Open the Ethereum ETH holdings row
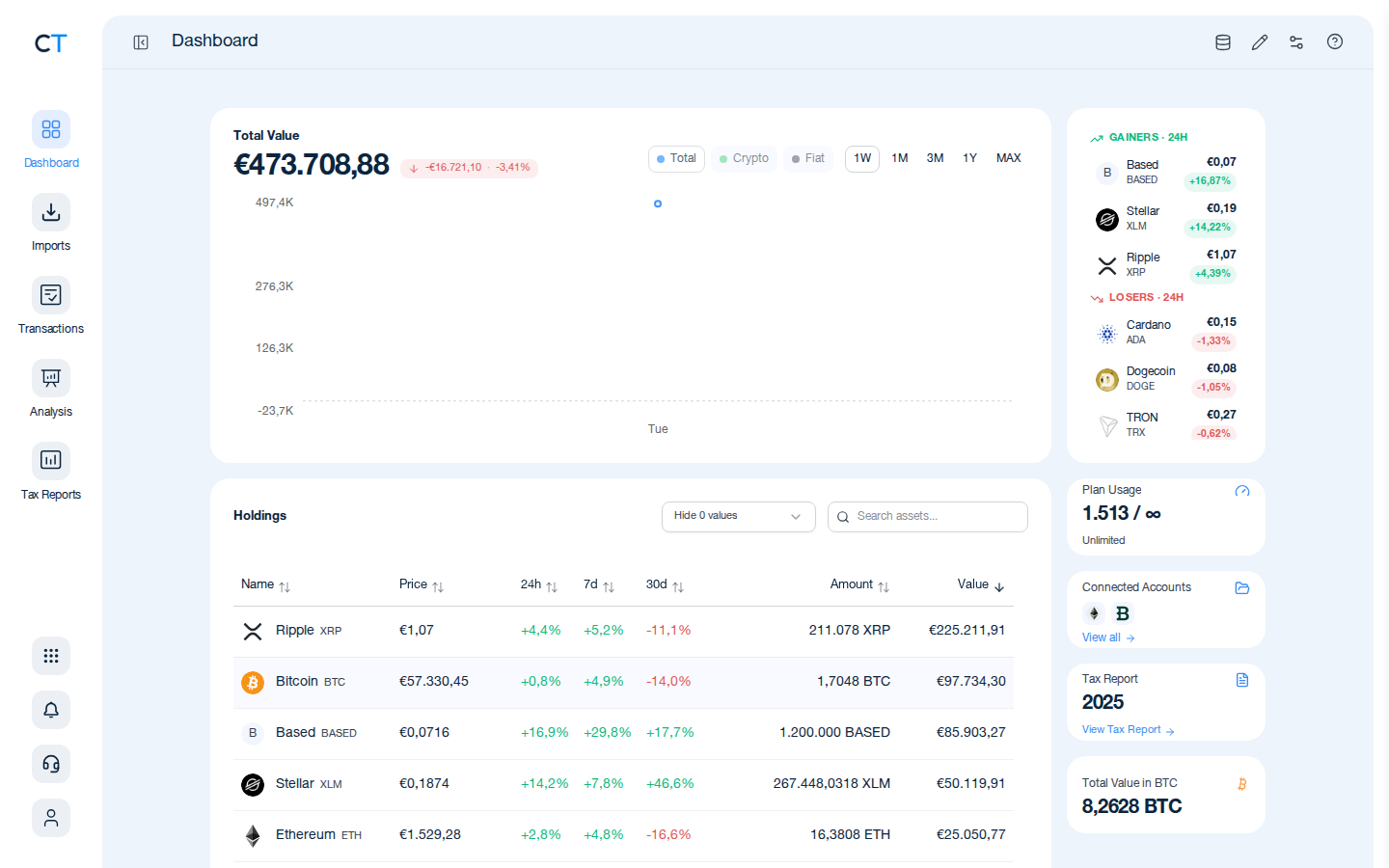This screenshot has width=1389, height=868. 623,835
